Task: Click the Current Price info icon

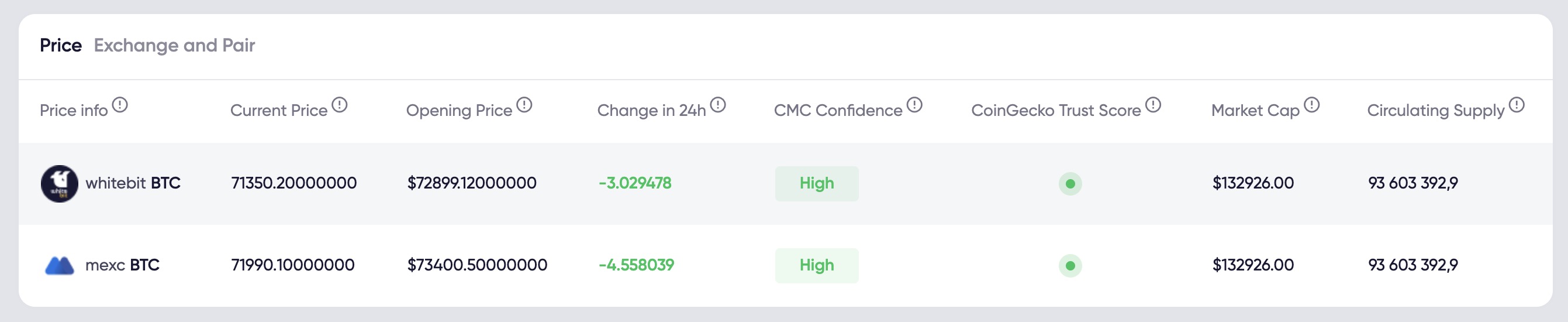Action: tap(340, 105)
